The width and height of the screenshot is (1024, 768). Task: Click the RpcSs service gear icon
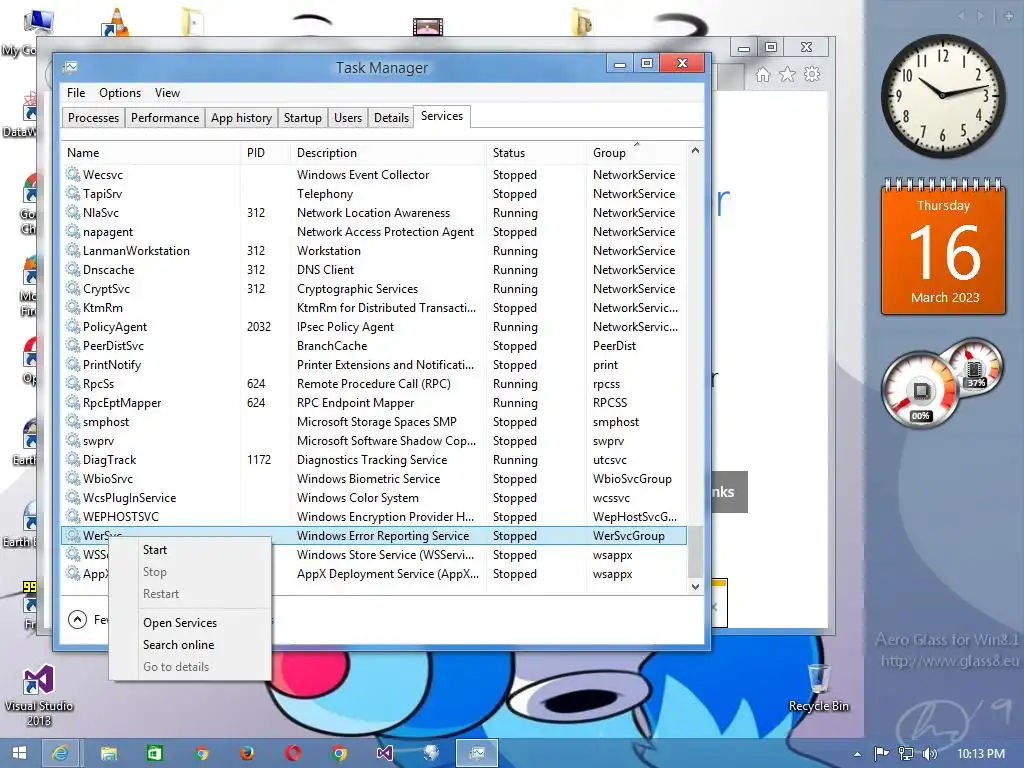72,383
